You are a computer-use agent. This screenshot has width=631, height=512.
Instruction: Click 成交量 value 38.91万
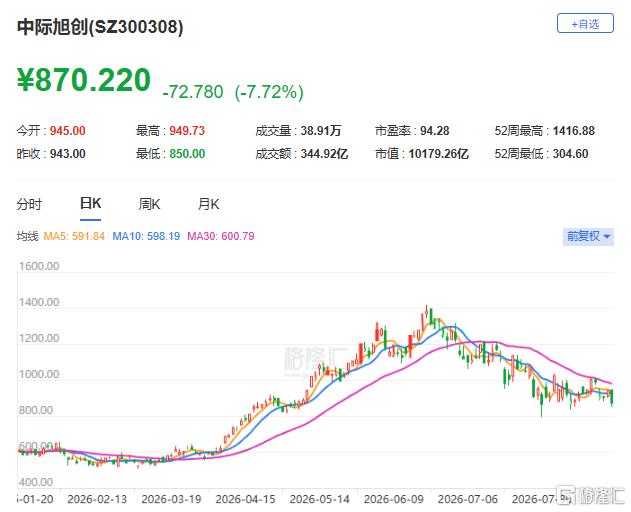click(x=321, y=131)
